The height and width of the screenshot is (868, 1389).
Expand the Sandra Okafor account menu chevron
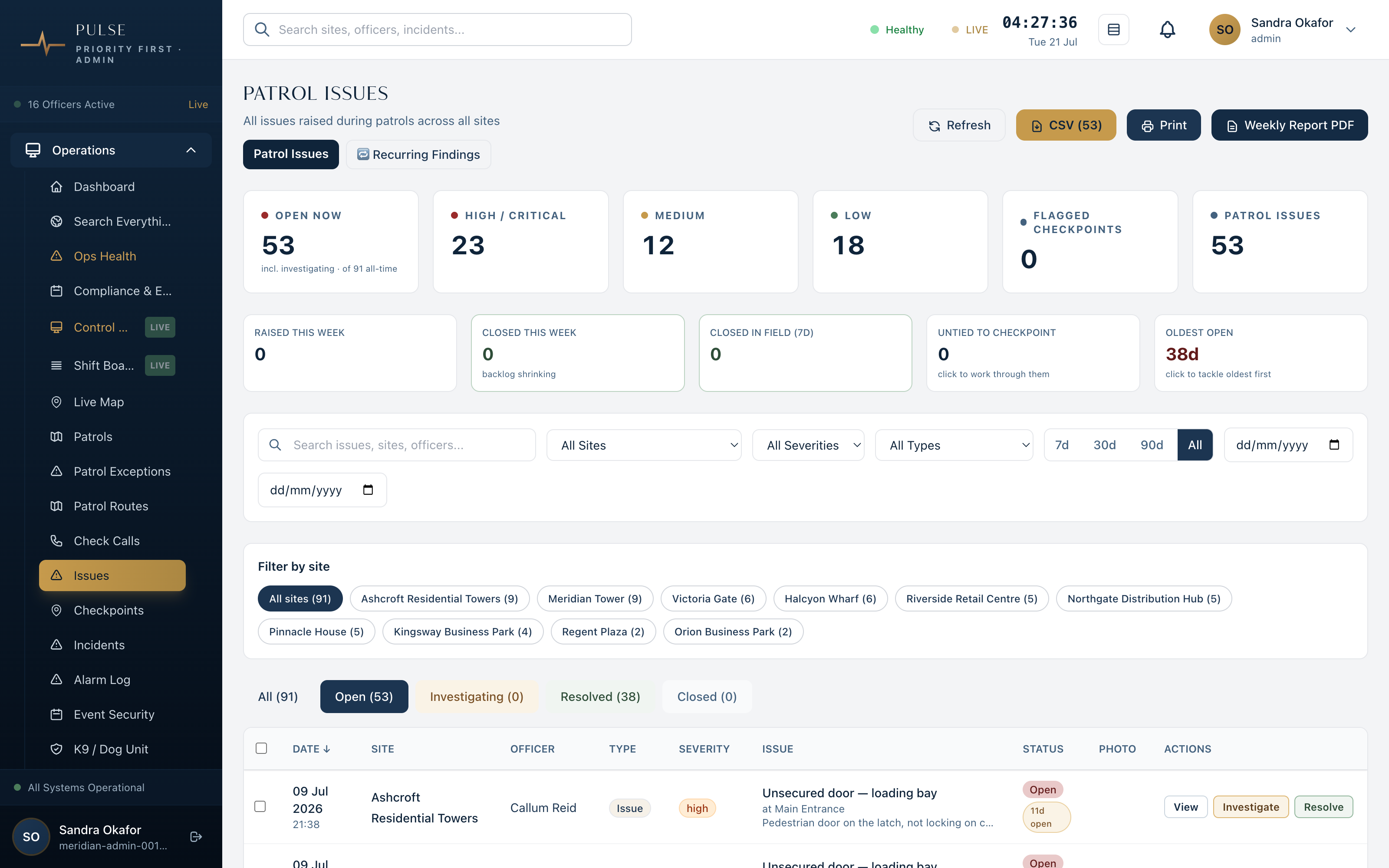click(x=1350, y=30)
